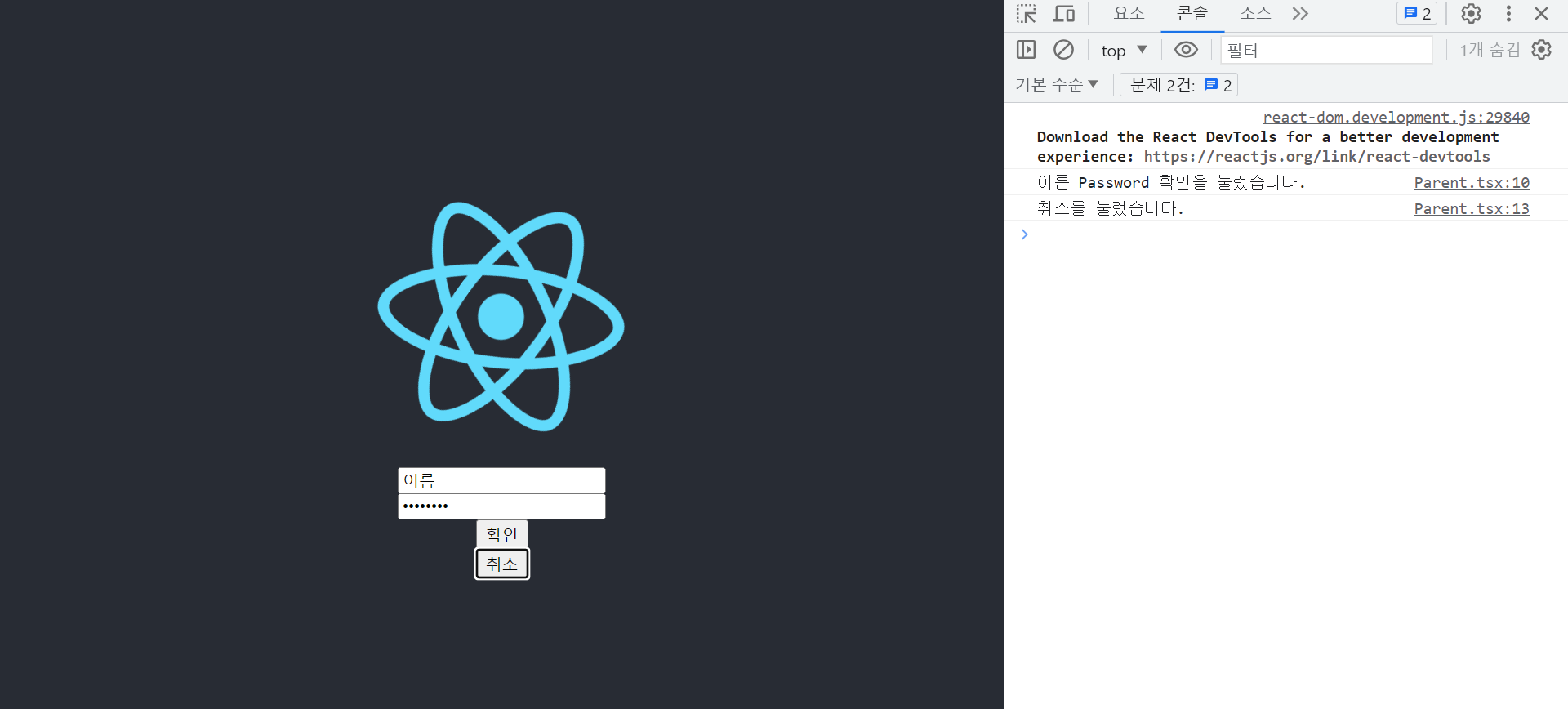Activate the inspect element picker icon
This screenshot has height=709, width=1568.
click(1027, 14)
